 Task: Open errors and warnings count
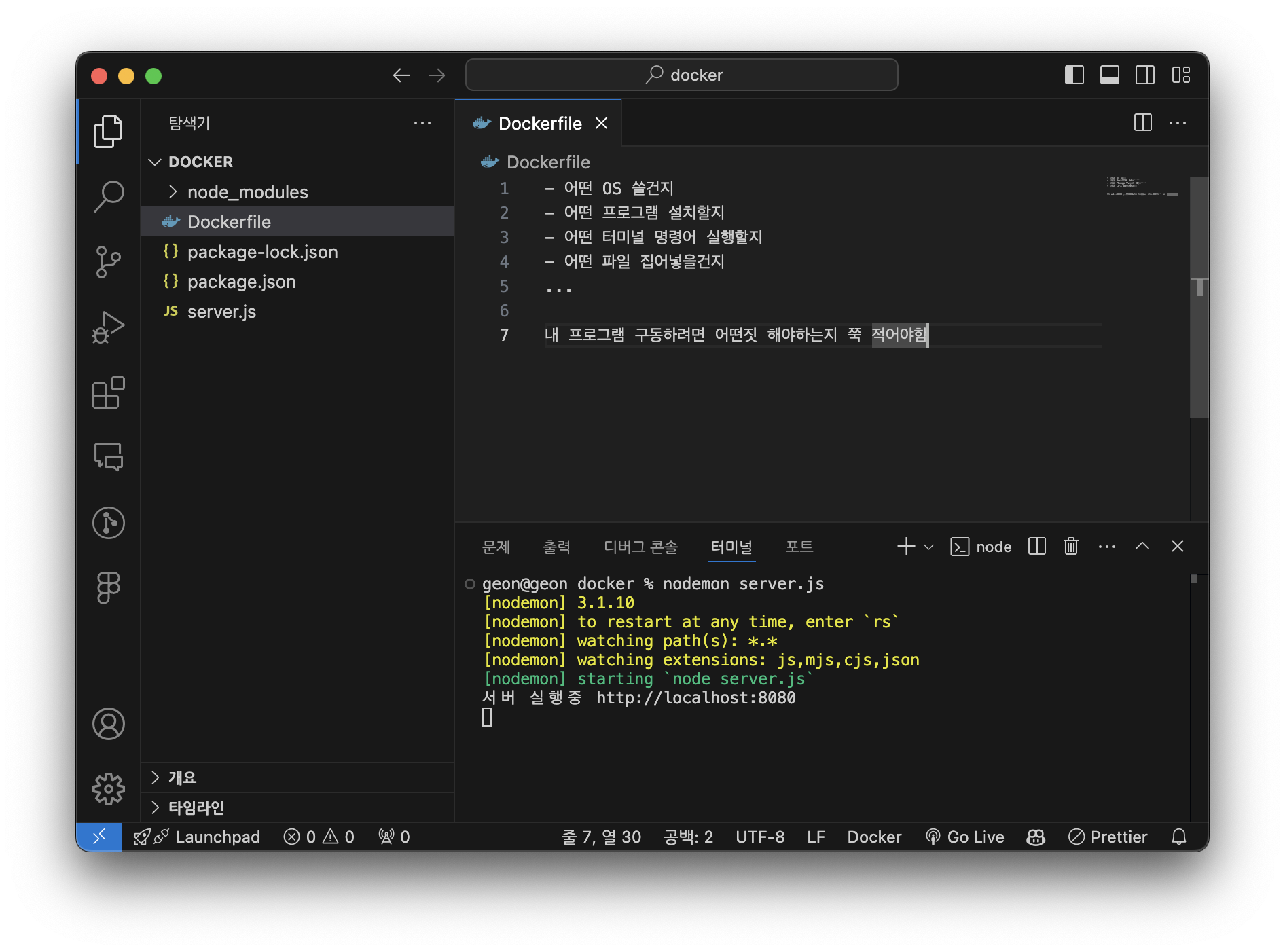click(319, 837)
